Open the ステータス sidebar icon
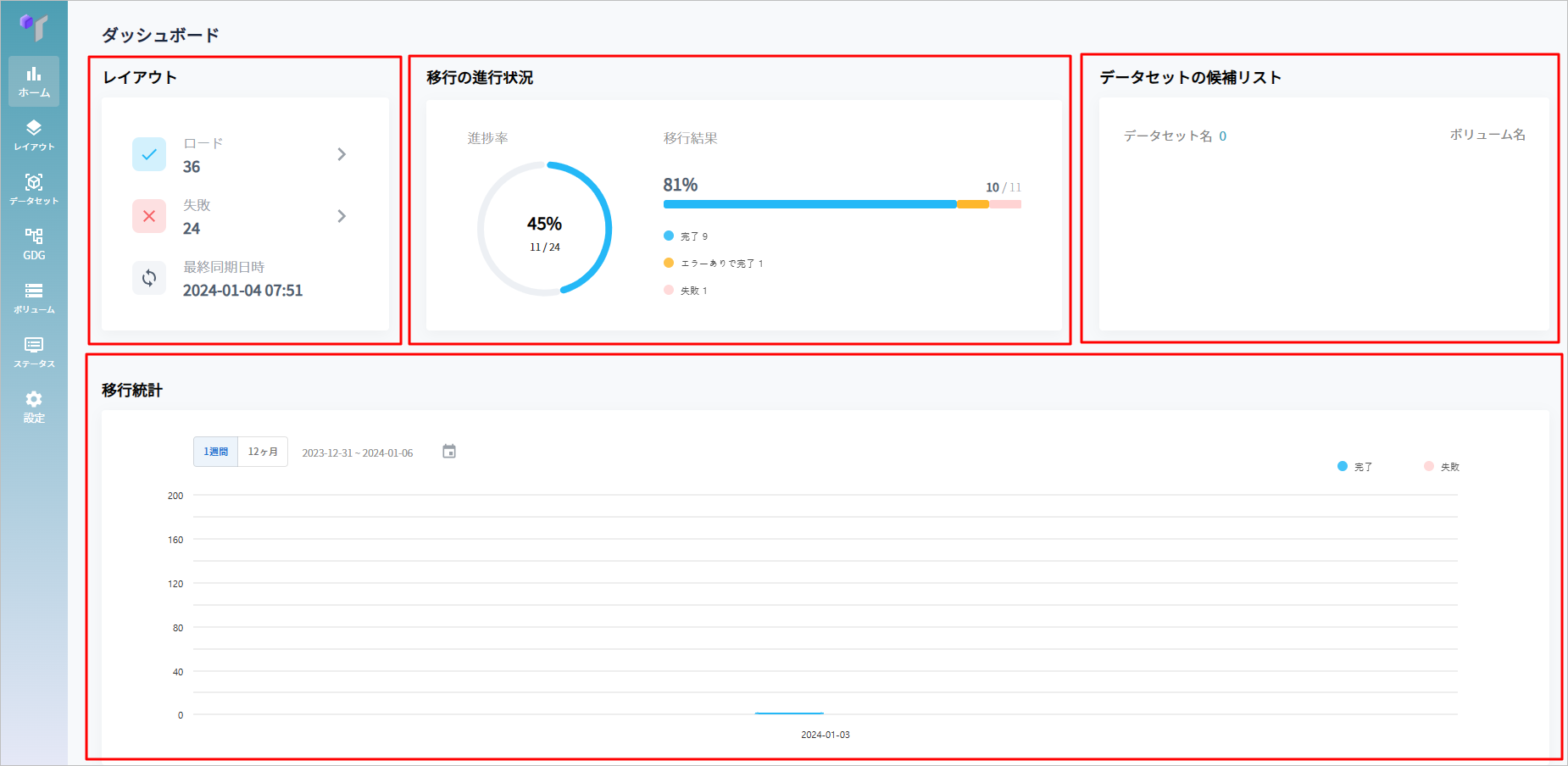 34,352
